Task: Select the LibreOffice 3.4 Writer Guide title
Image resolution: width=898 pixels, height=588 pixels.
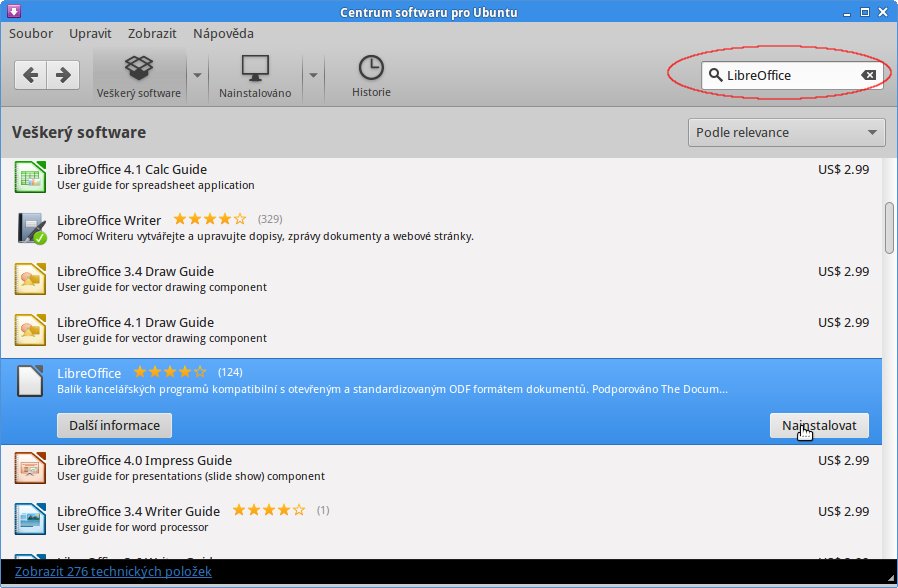Action: click(139, 511)
